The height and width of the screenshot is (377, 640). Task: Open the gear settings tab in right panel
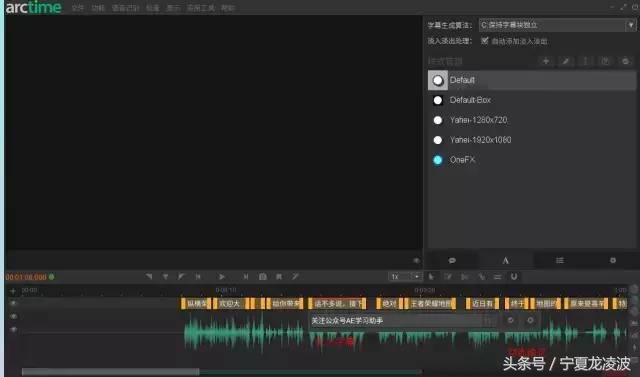point(613,260)
